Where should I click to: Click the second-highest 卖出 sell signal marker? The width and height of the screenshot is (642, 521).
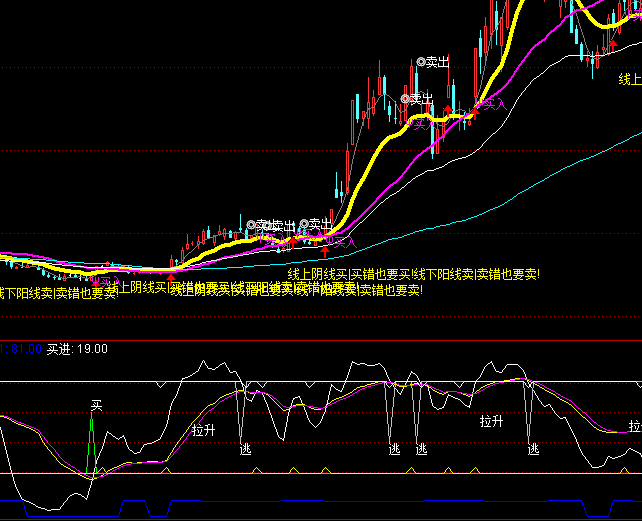417,98
